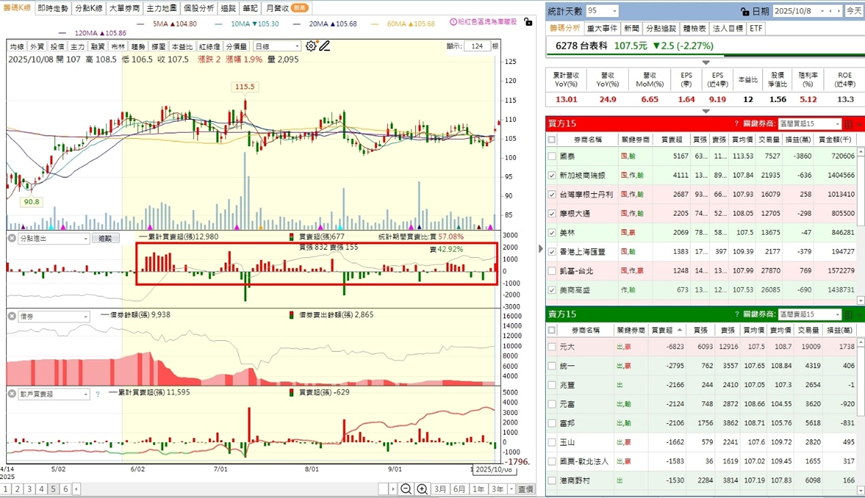865x498 pixels.
Task: Open 借券 indicator dropdown
Action: tap(54, 317)
